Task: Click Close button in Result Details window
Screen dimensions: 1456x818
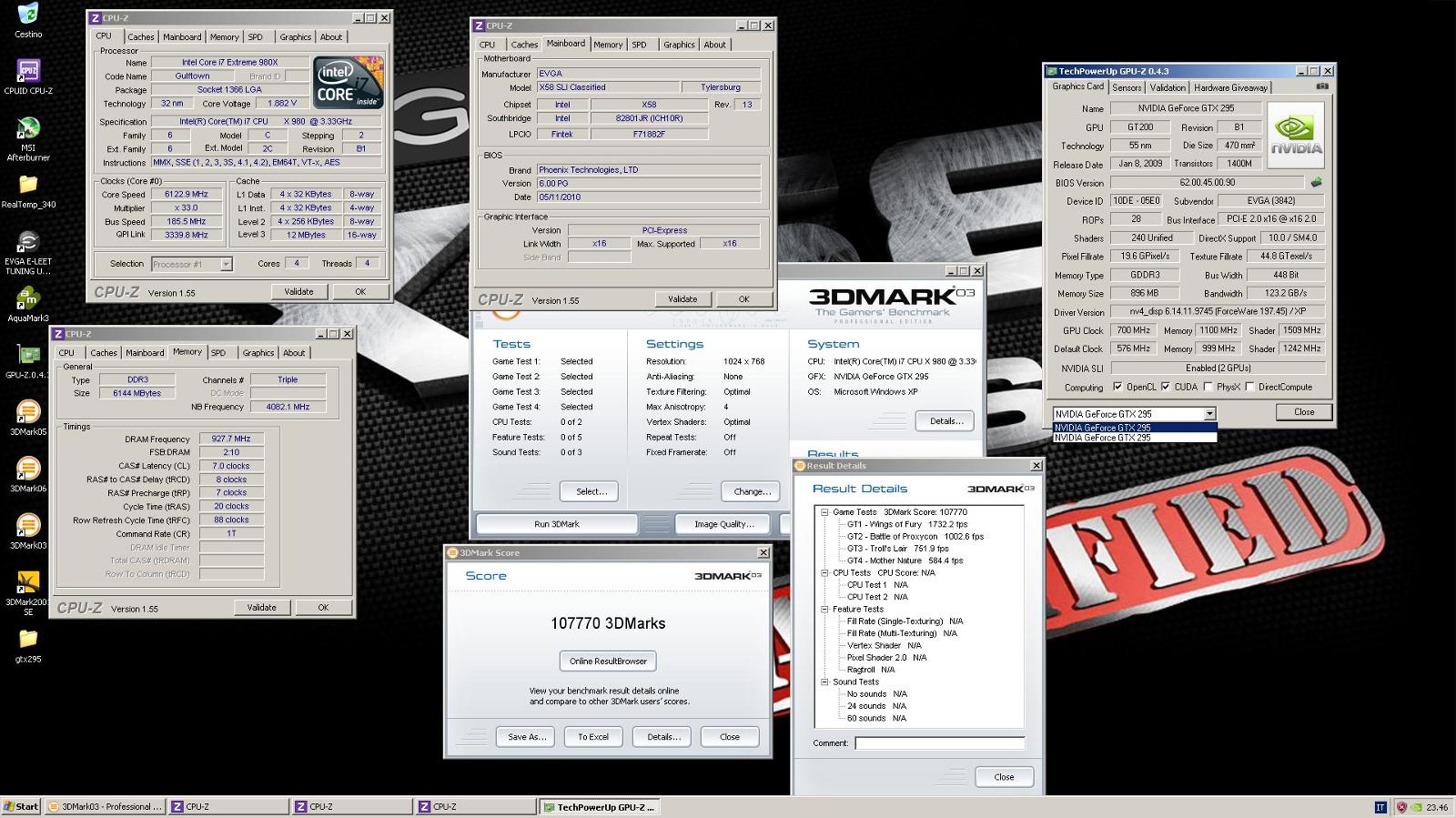Action: [1004, 777]
